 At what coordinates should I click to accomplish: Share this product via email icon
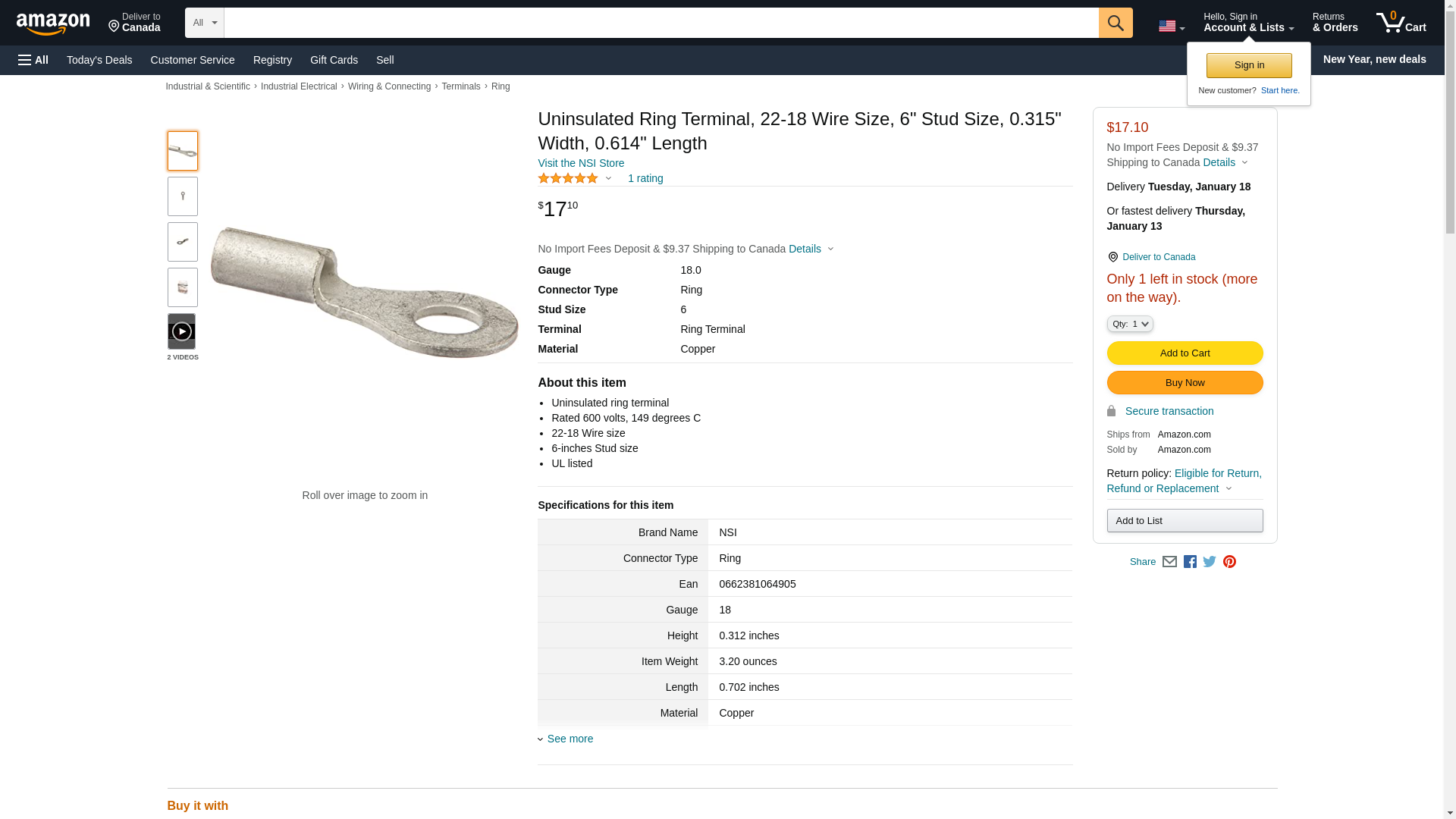coord(1169,562)
